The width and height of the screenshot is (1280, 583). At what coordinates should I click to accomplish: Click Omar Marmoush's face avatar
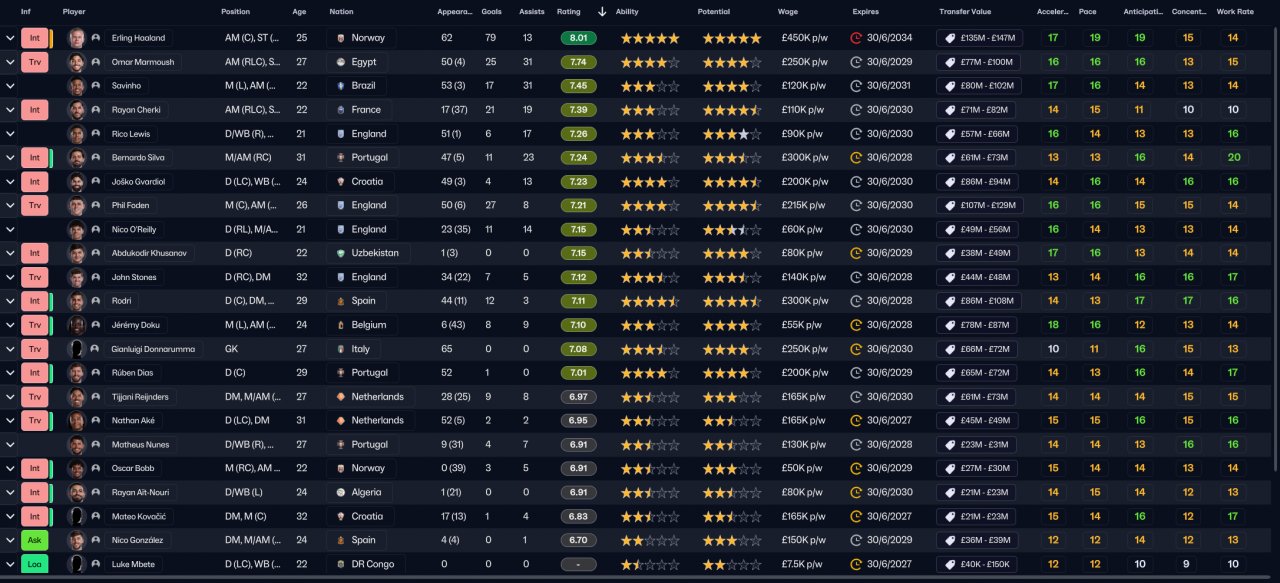76,62
